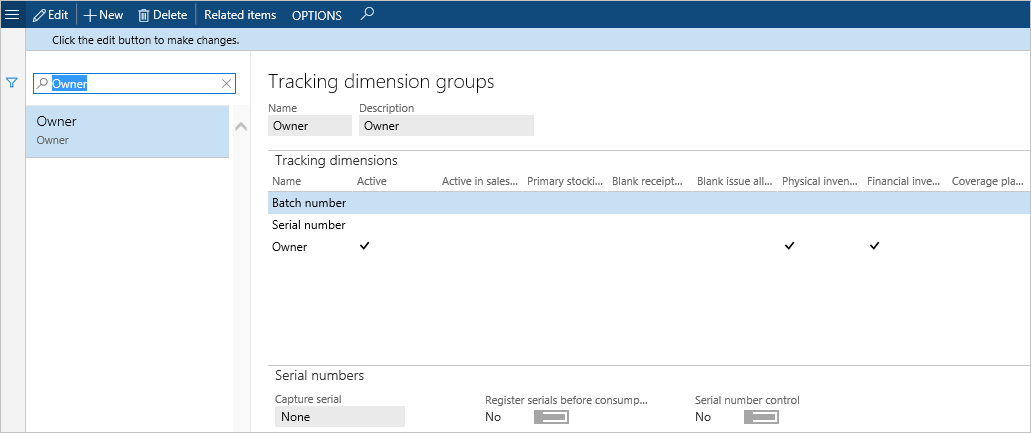1031x433 pixels.
Task: Collapse the Serial numbers section
Action: (319, 376)
